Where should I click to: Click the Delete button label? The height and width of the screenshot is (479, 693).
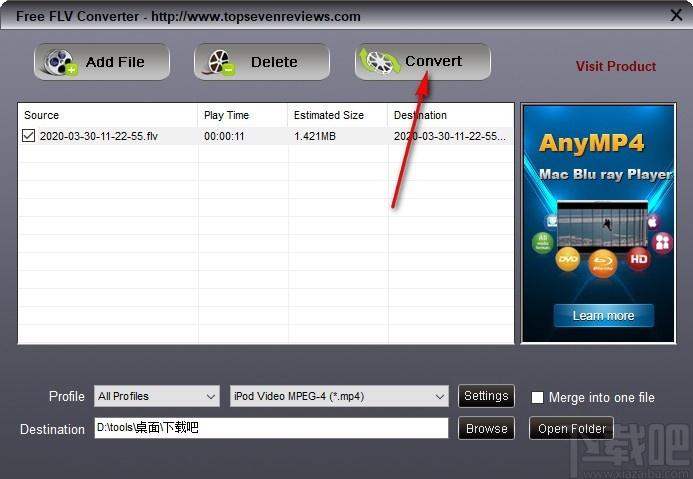point(274,62)
